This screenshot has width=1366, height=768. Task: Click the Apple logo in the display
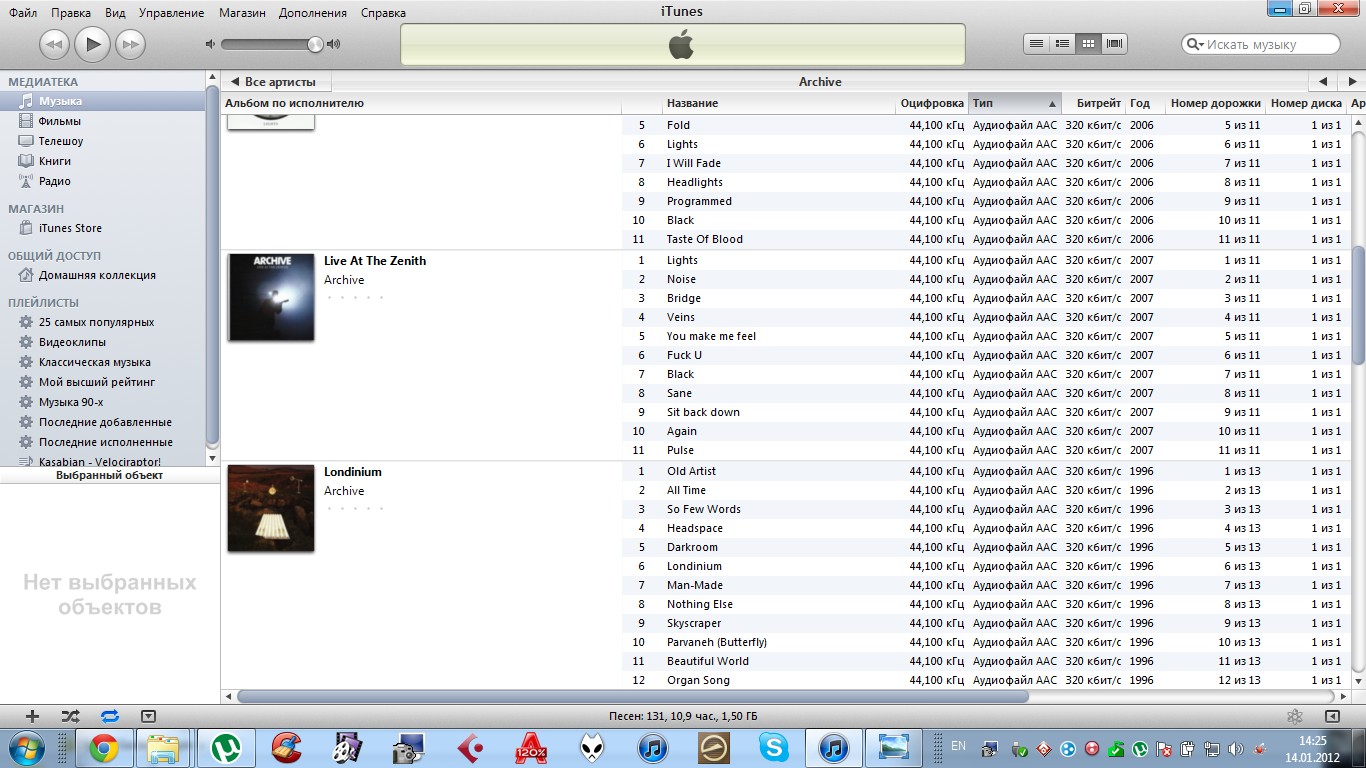pyautogui.click(x=682, y=45)
